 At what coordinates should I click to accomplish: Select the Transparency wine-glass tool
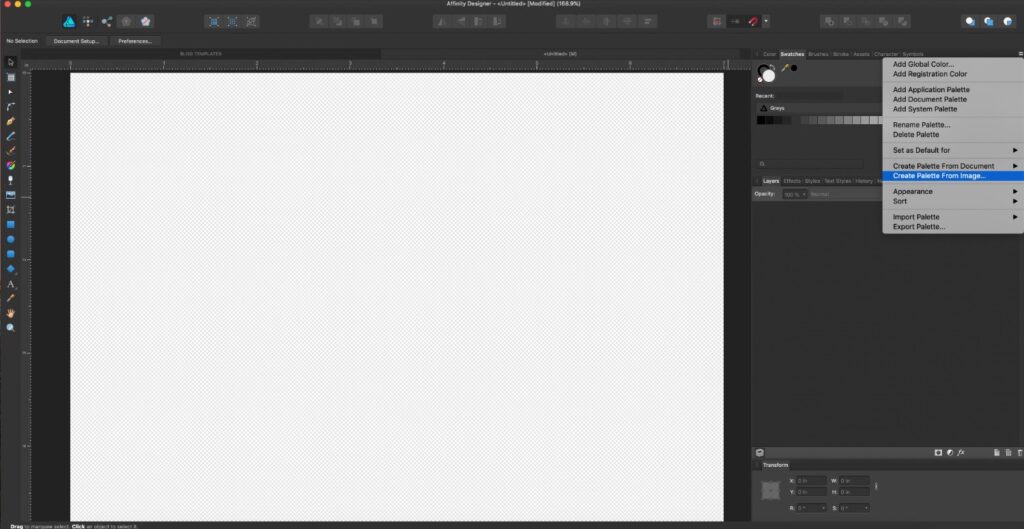10,180
